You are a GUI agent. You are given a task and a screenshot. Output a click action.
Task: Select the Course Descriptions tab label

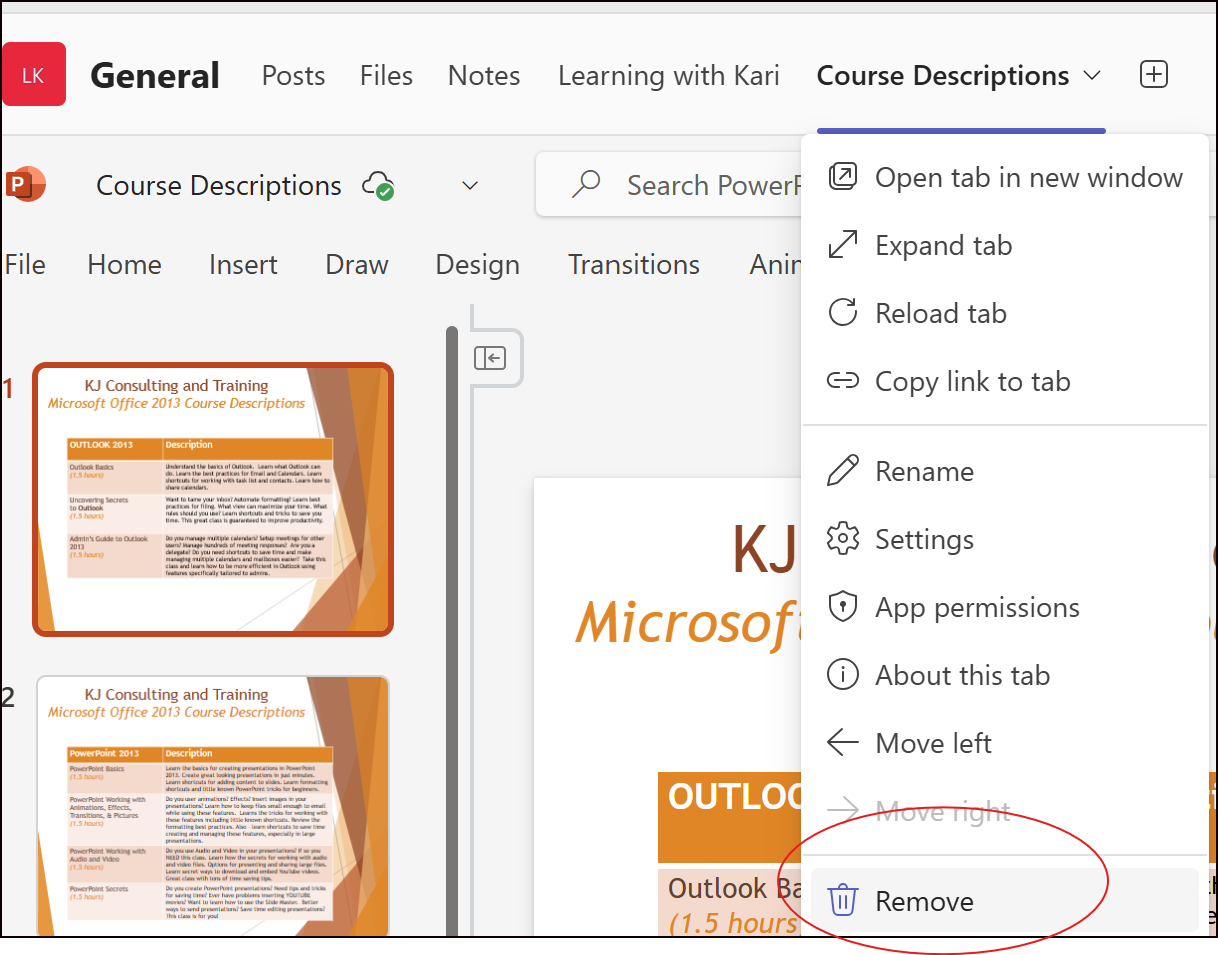tap(943, 75)
